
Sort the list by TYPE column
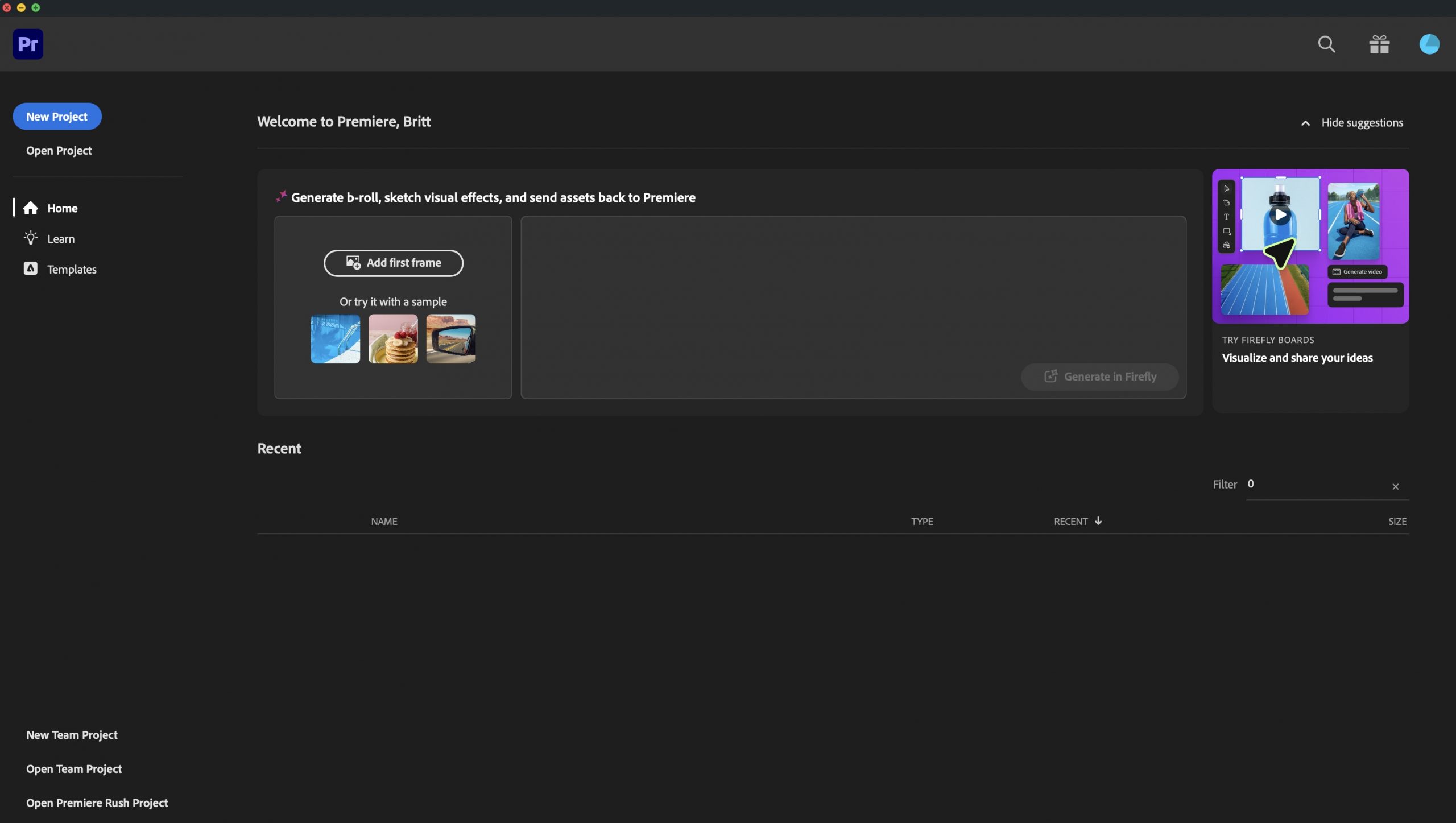(x=922, y=522)
